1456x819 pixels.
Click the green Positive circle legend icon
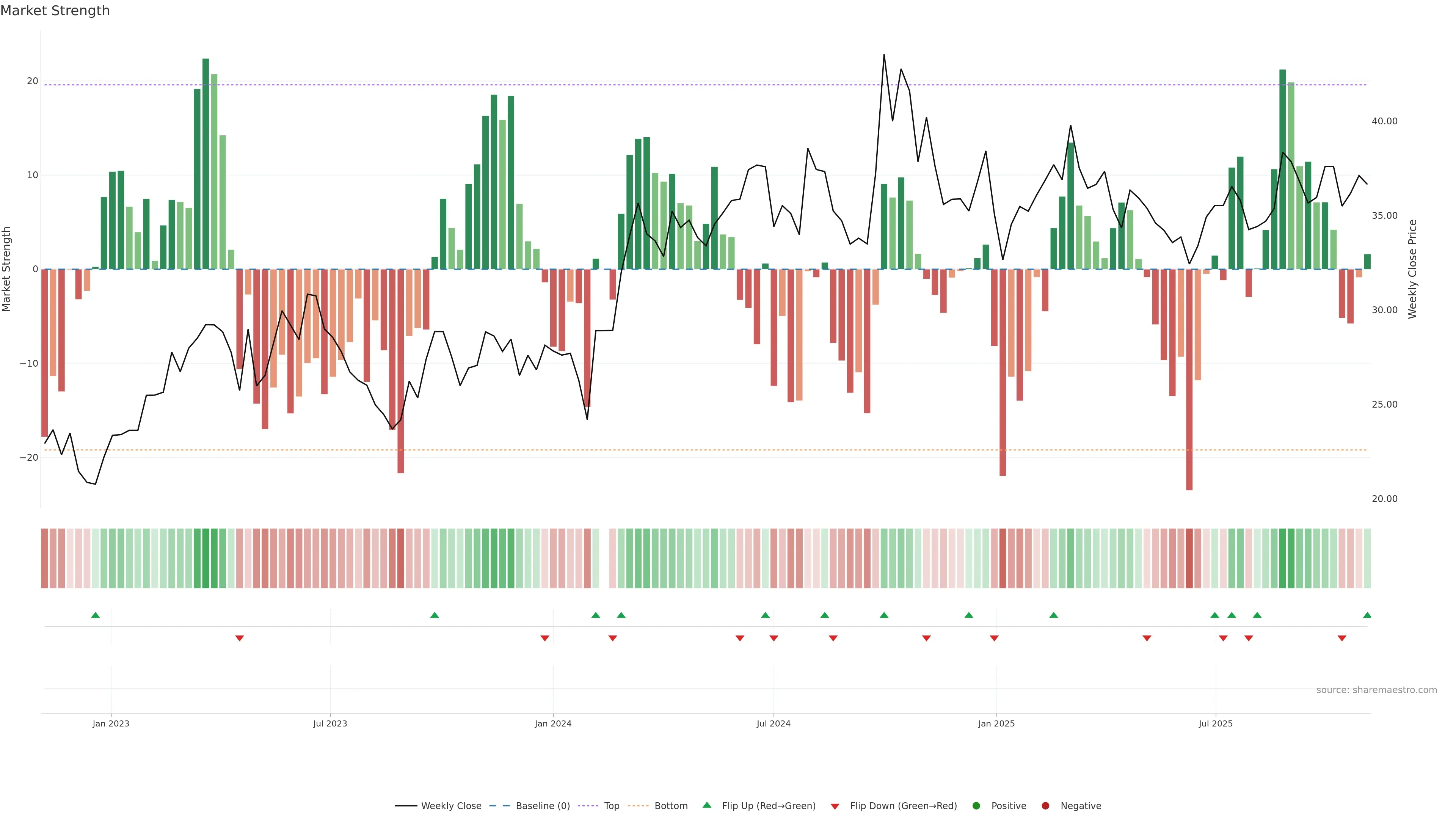pos(976,806)
